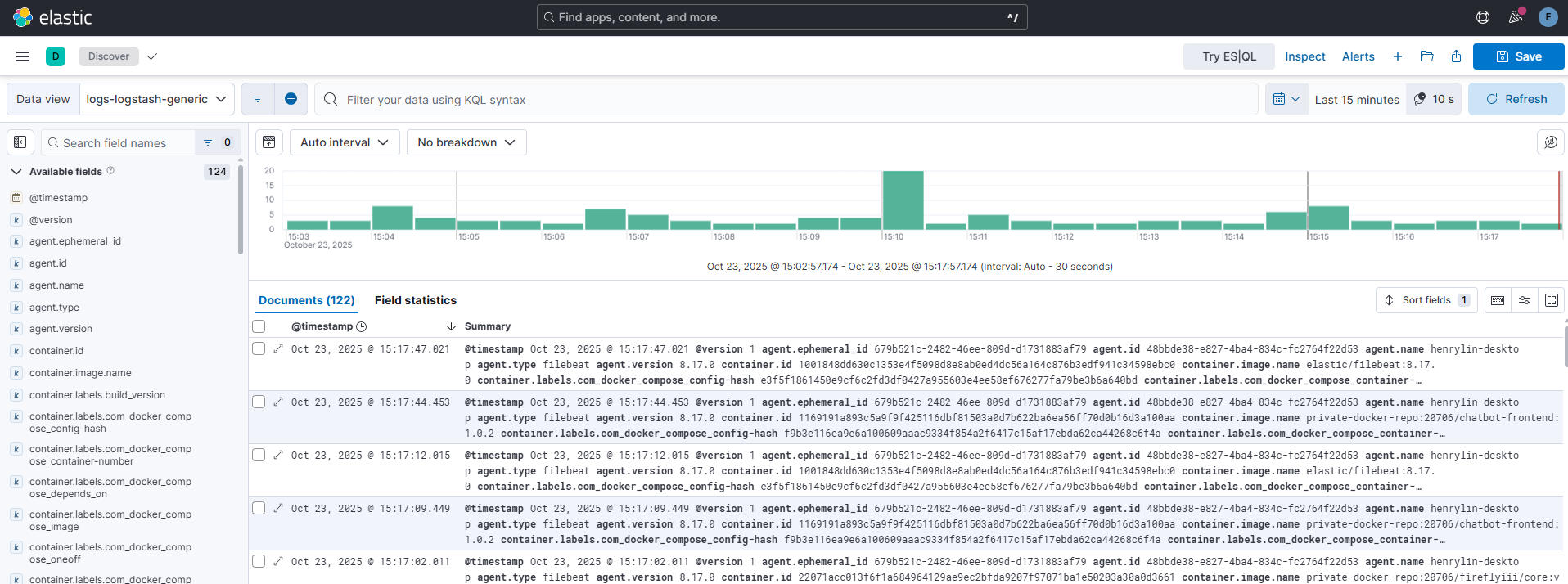Click the tallest histogram bar at 15:10
This screenshot has width=1568, height=584.
(903, 200)
